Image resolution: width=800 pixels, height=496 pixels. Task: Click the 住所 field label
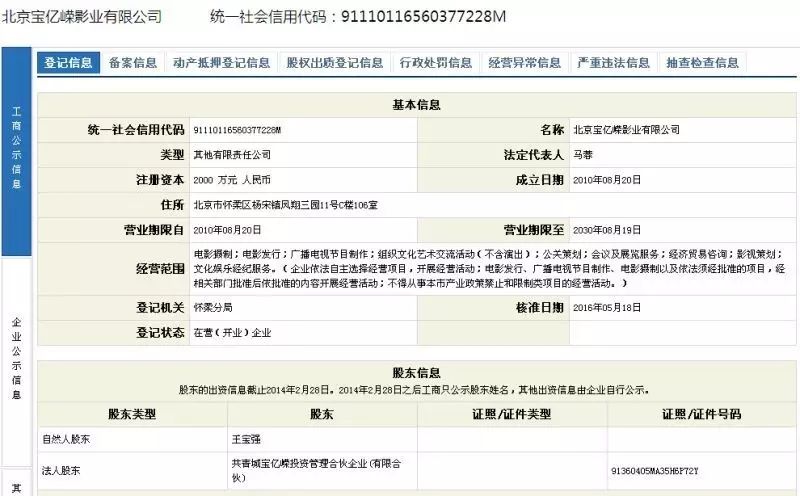click(x=172, y=205)
